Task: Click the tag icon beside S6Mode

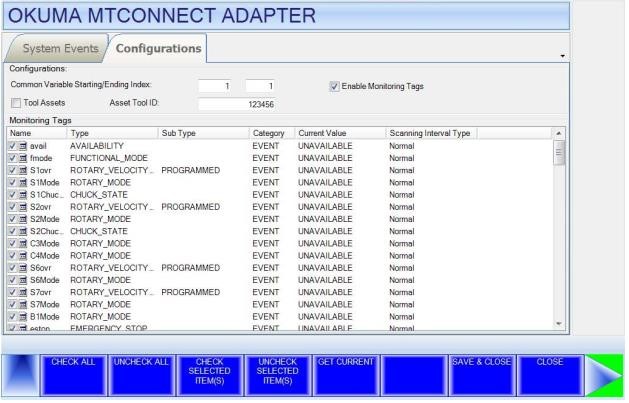Action: point(23,280)
